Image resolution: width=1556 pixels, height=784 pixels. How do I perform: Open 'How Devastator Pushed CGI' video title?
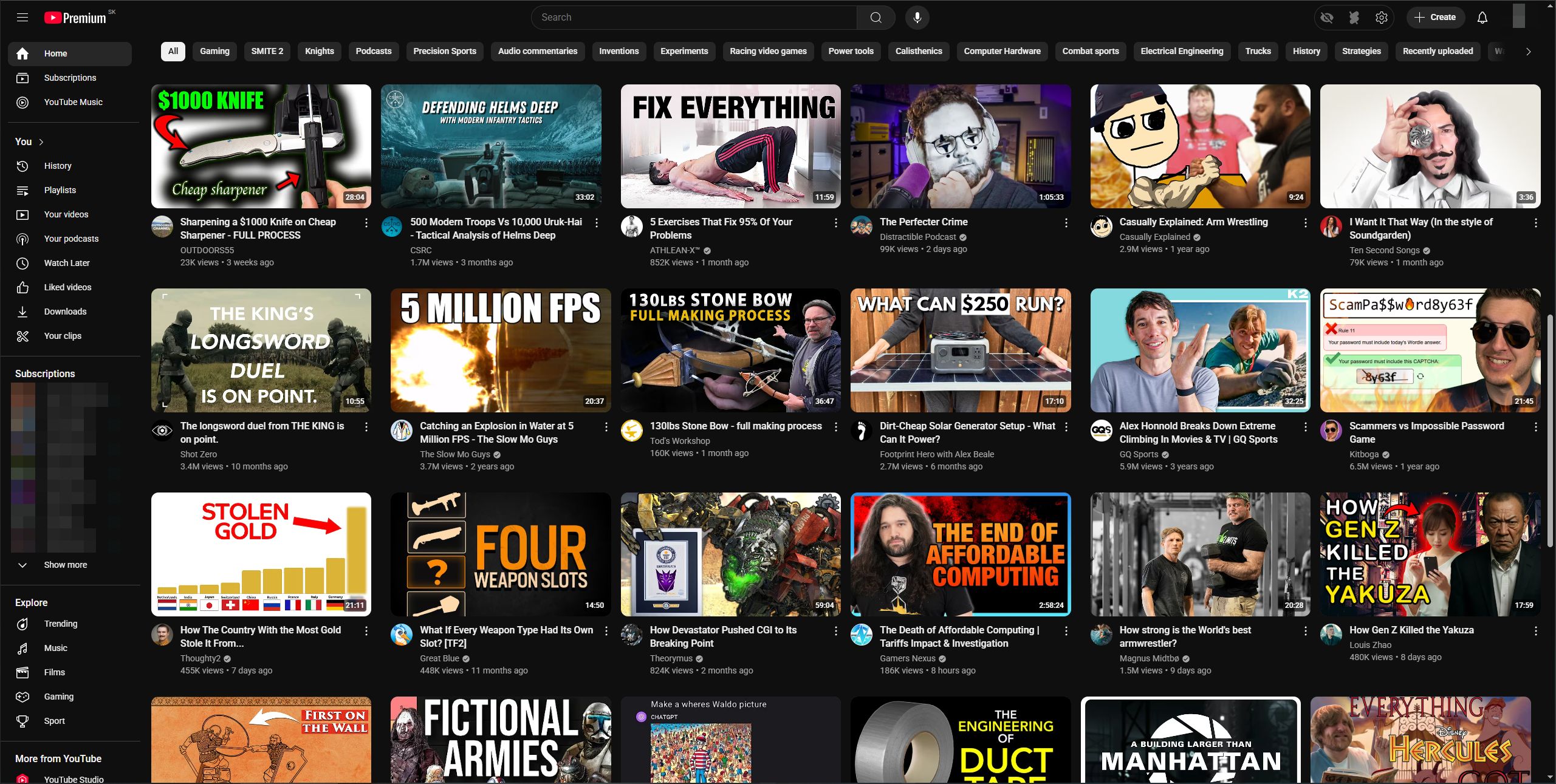coord(723,636)
